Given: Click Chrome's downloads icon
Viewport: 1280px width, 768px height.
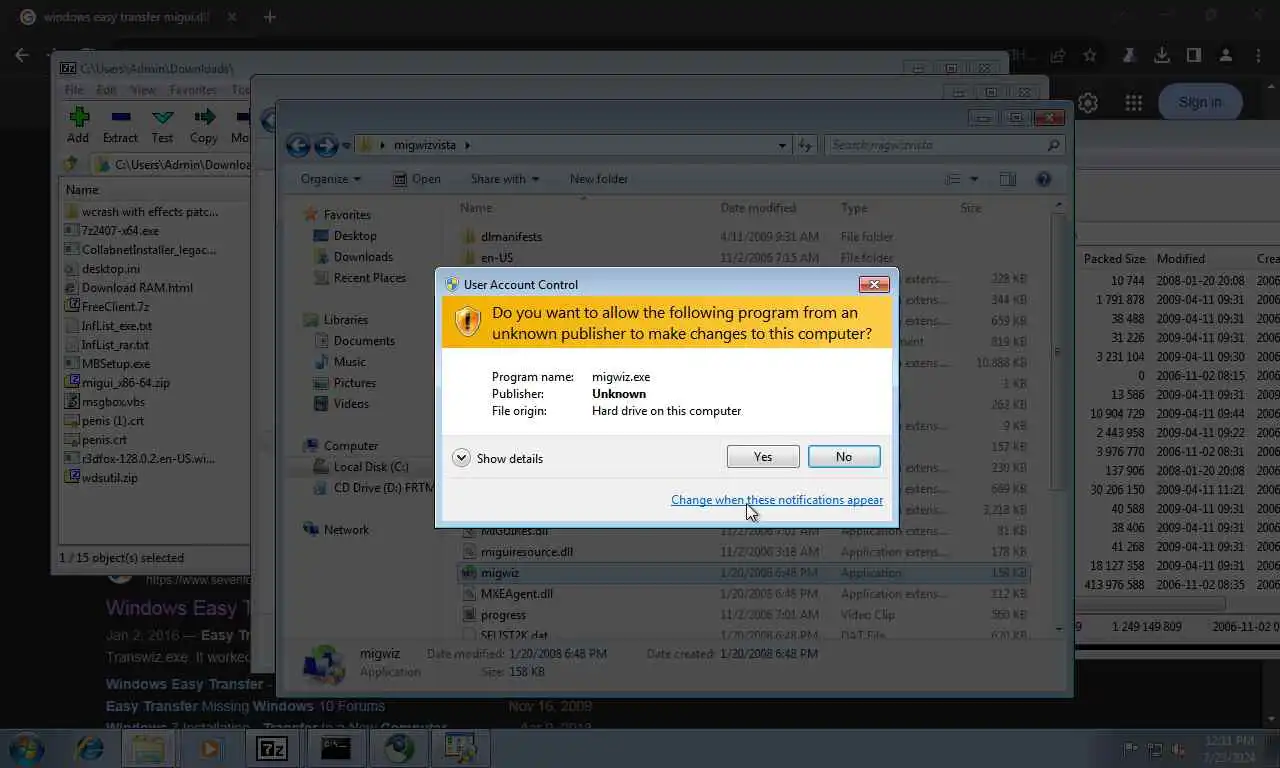Looking at the screenshot, I should (x=1161, y=55).
